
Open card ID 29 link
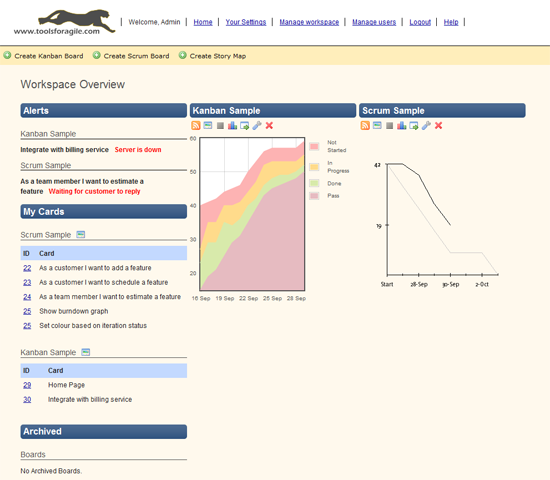27,385
